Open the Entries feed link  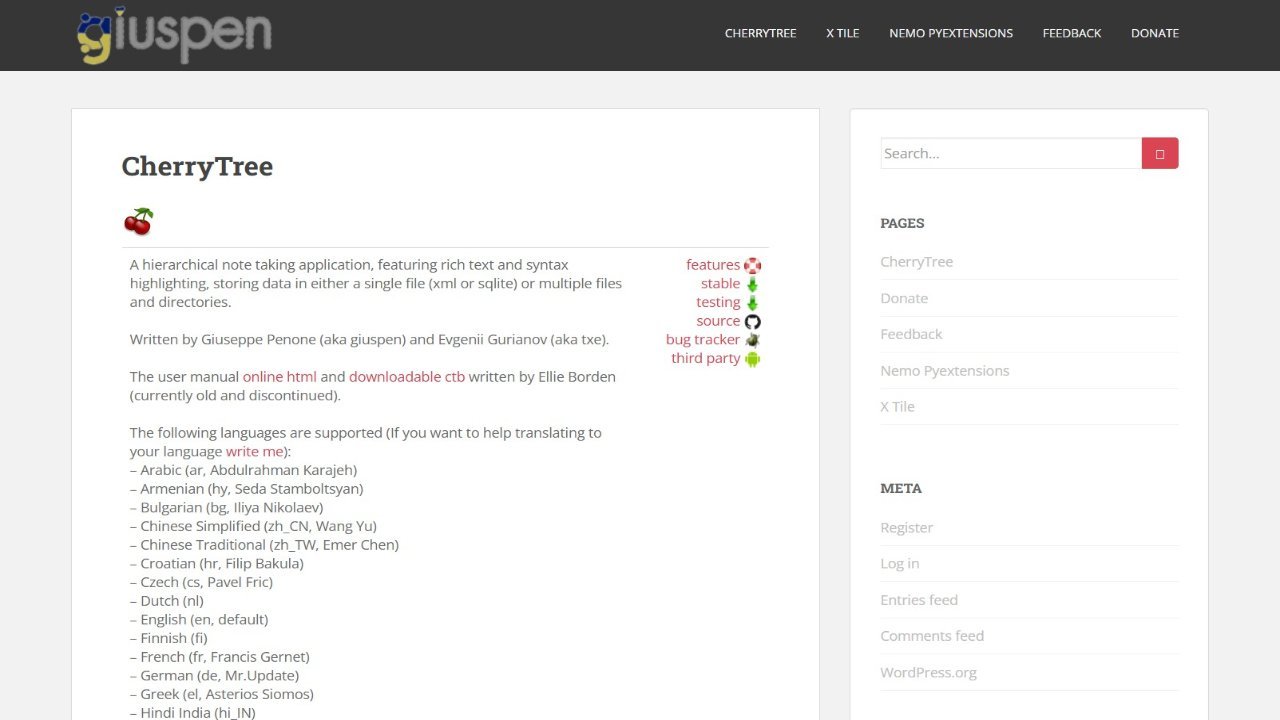click(x=919, y=600)
